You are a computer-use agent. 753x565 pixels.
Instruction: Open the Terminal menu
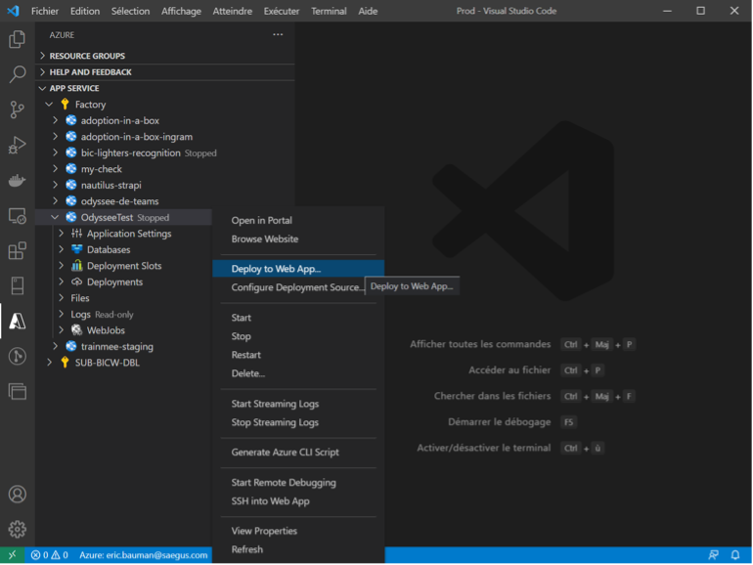[x=328, y=11]
